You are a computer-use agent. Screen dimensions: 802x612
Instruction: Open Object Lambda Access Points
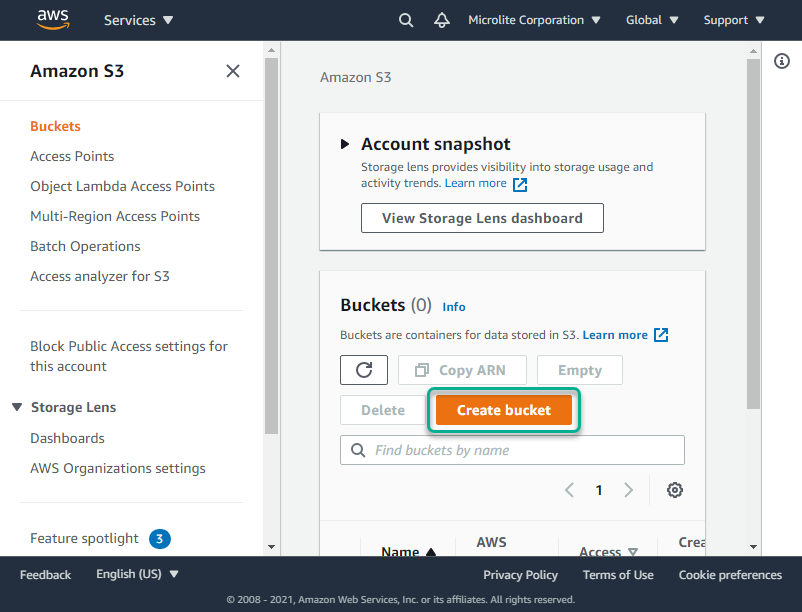(x=122, y=187)
